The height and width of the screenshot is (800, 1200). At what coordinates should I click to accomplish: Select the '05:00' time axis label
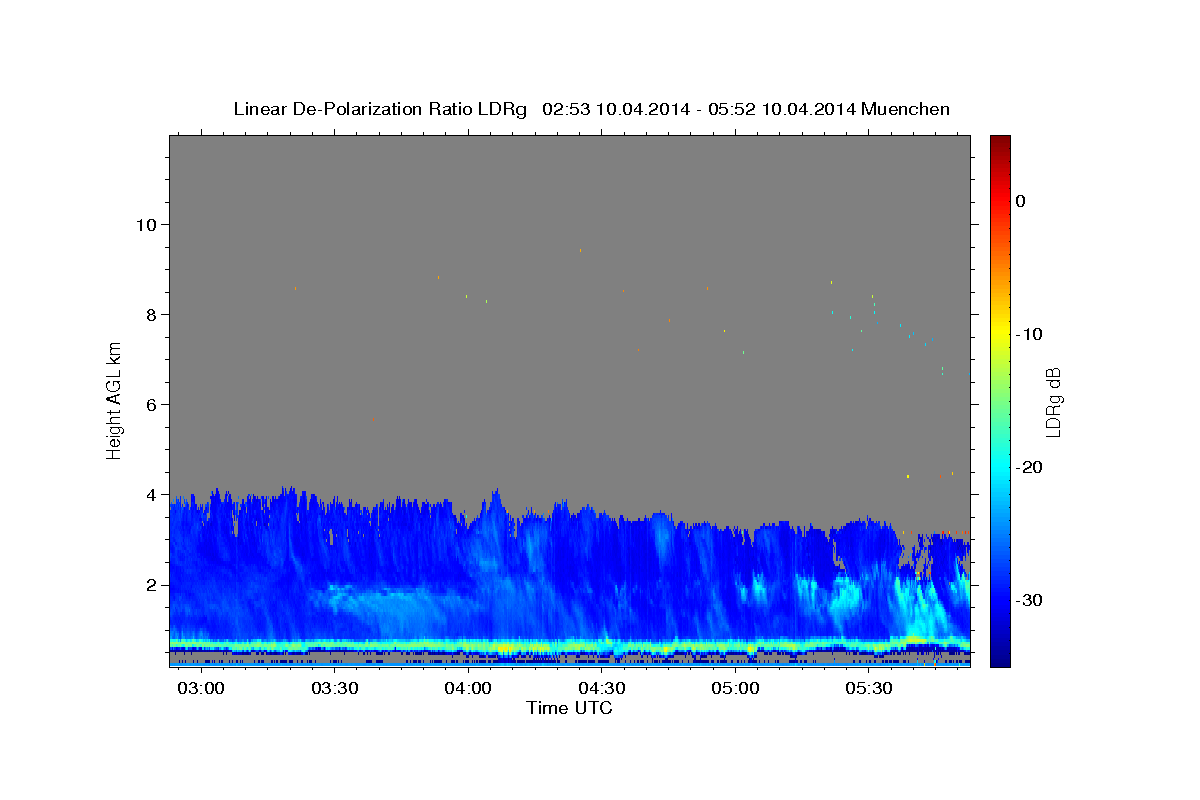point(736,689)
